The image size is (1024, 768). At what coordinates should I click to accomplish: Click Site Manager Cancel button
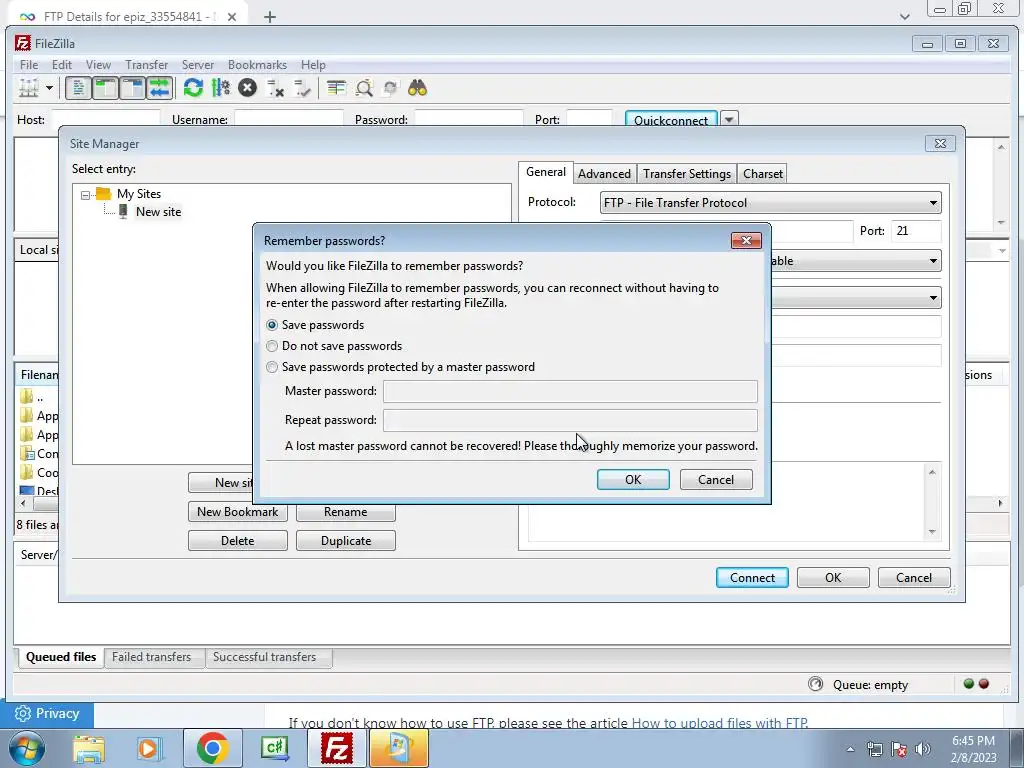[x=914, y=578]
